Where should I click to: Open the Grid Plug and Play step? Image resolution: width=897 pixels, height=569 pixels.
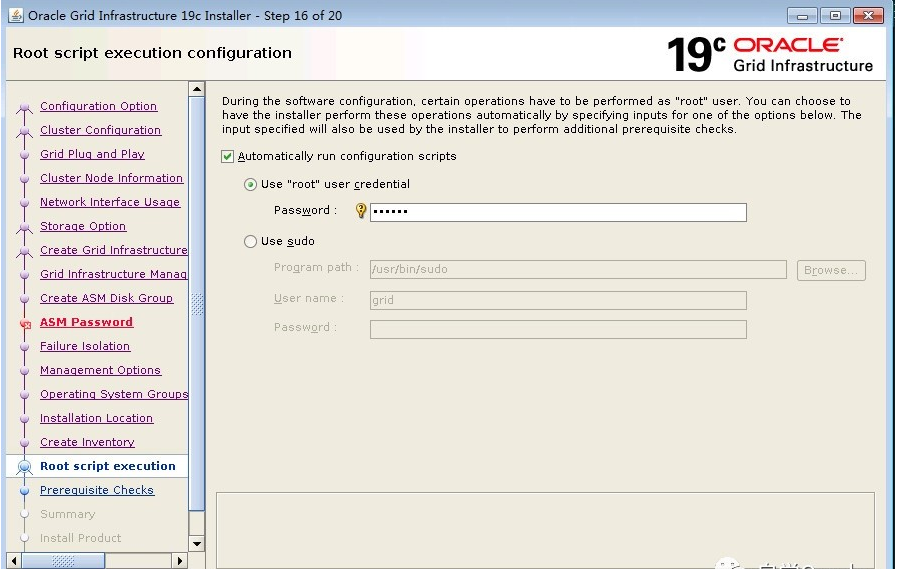coord(92,154)
